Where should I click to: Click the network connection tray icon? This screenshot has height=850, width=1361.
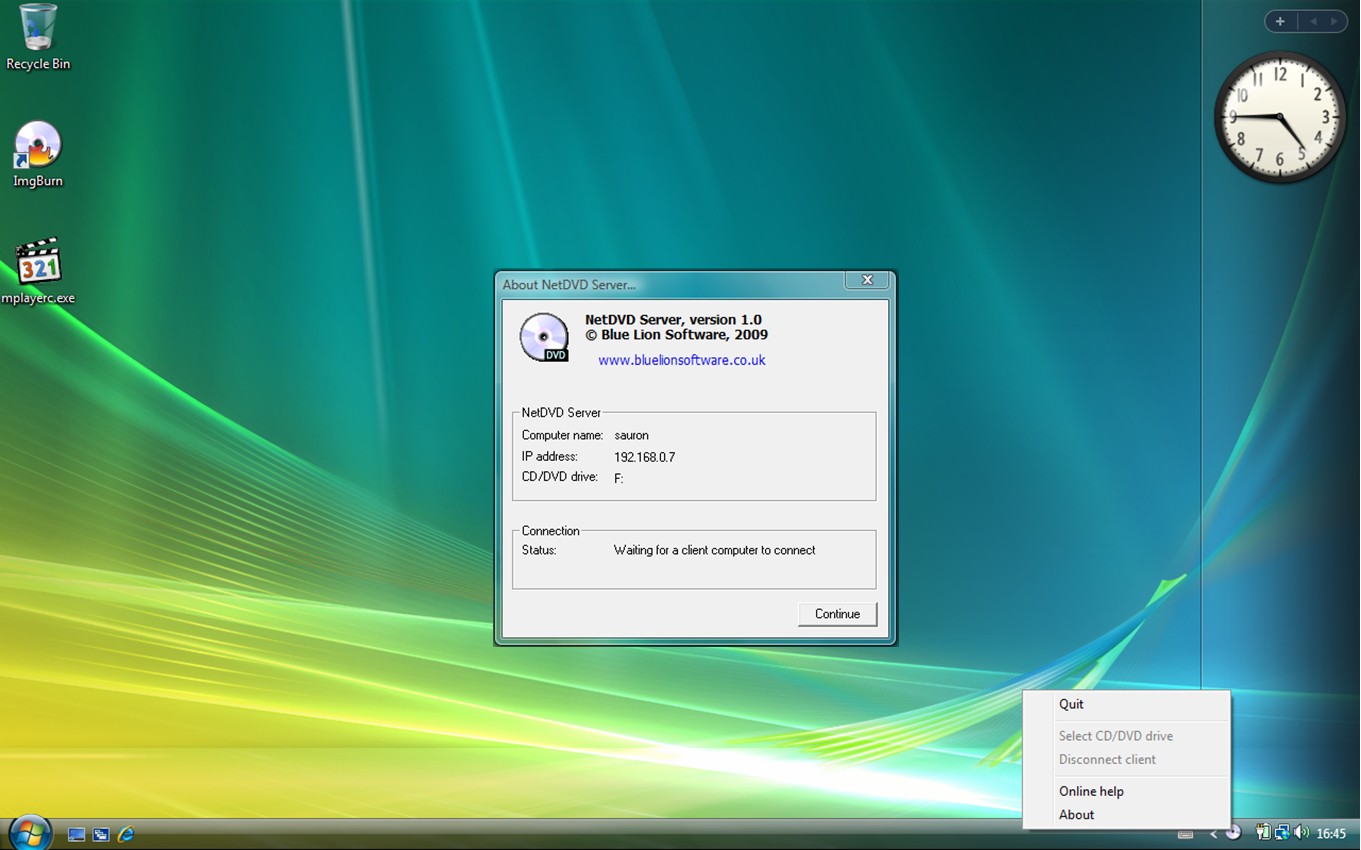1282,832
